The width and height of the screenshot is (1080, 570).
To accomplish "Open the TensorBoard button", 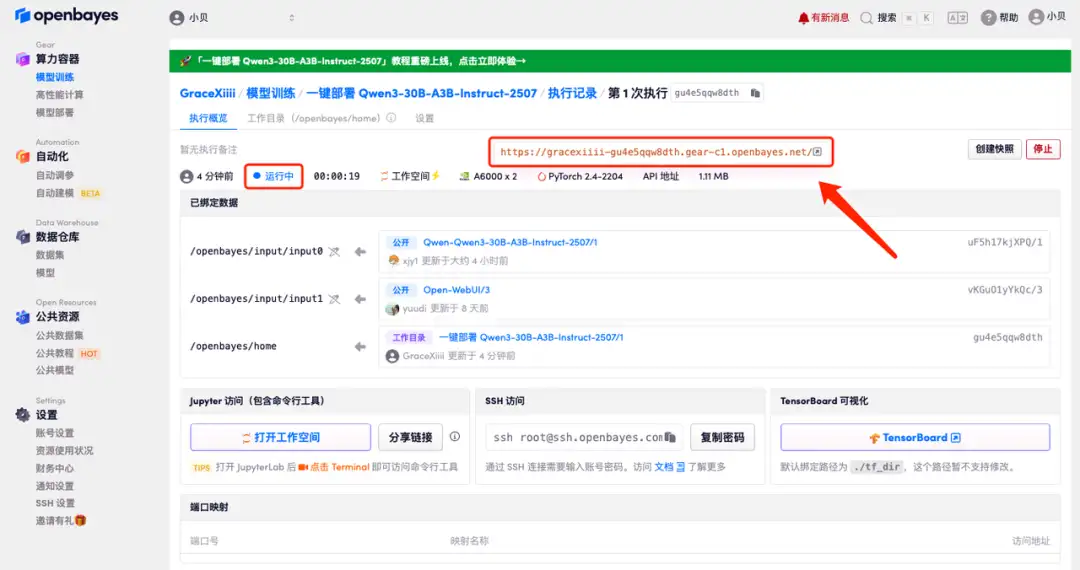I will (915, 437).
